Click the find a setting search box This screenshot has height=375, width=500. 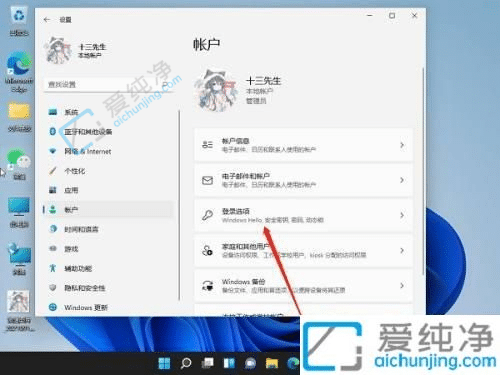tap(108, 84)
